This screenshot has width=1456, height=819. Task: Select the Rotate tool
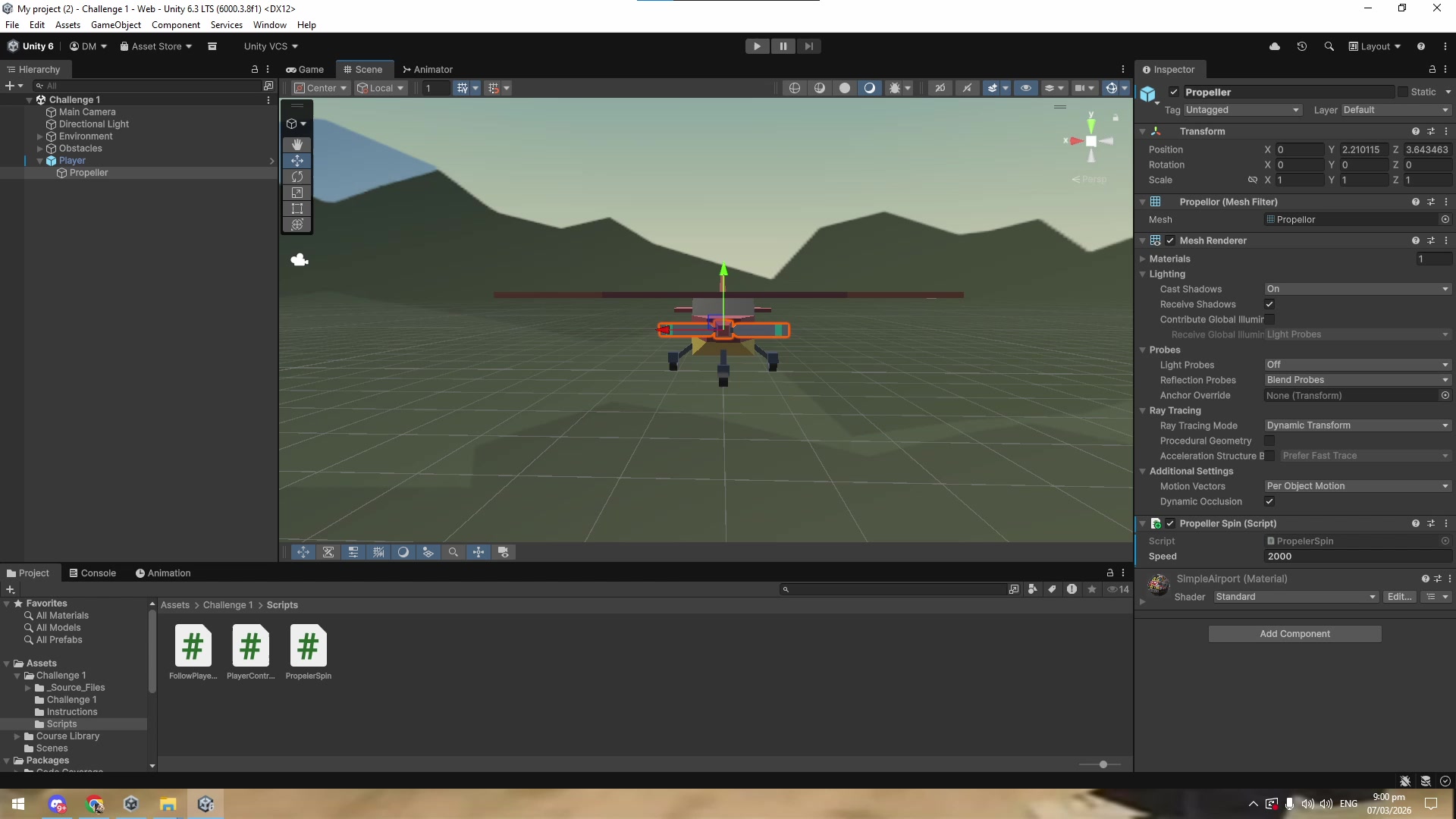click(297, 177)
